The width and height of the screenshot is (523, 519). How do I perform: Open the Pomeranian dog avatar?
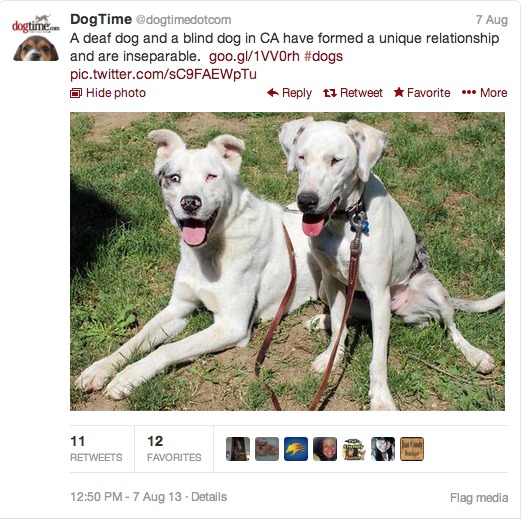pyautogui.click(x=267, y=449)
